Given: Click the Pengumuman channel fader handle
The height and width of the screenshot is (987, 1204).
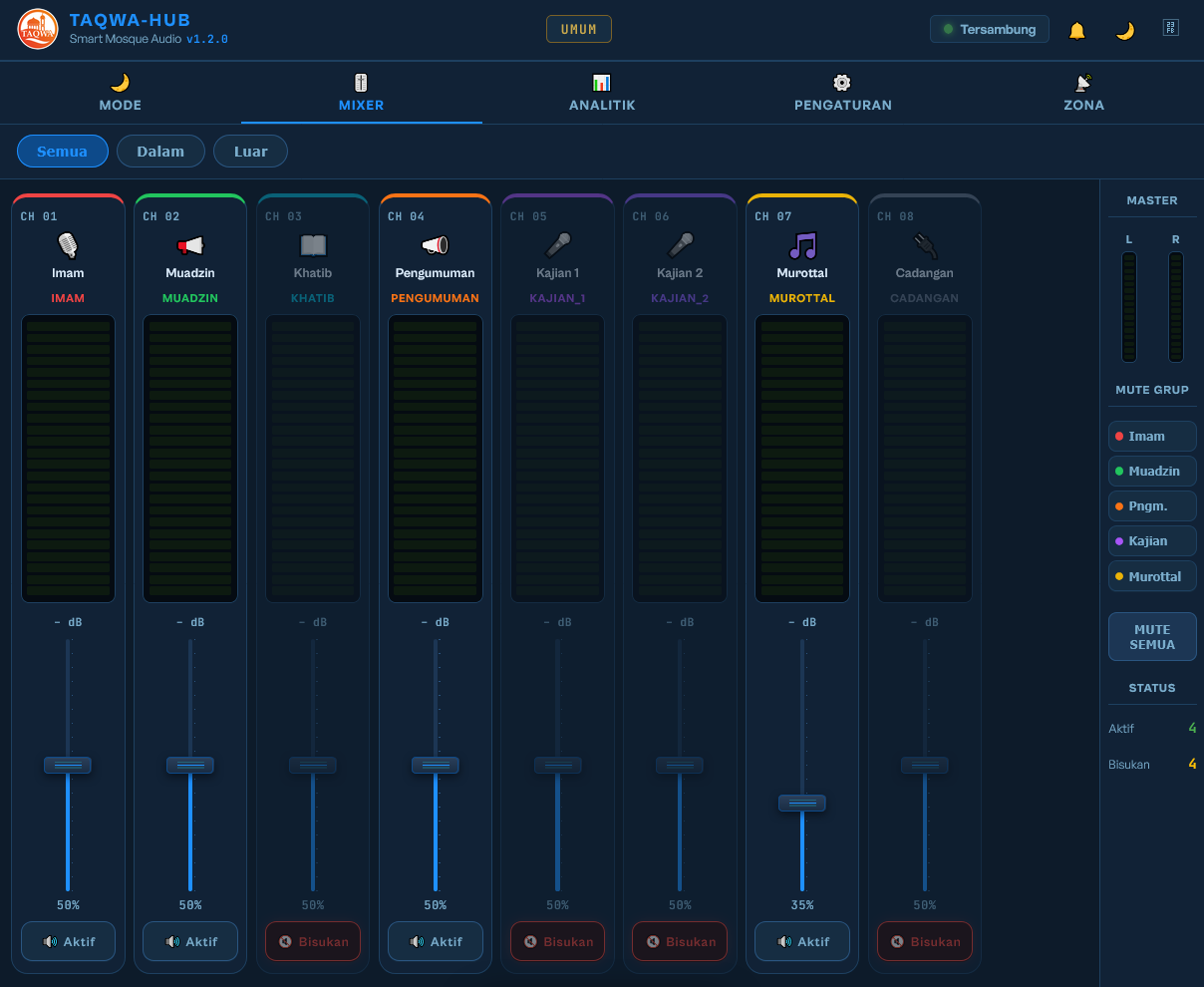Looking at the screenshot, I should (436, 765).
